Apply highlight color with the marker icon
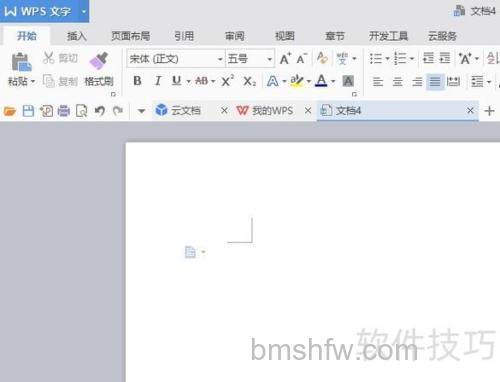This screenshot has width=500, height=382. (x=296, y=81)
